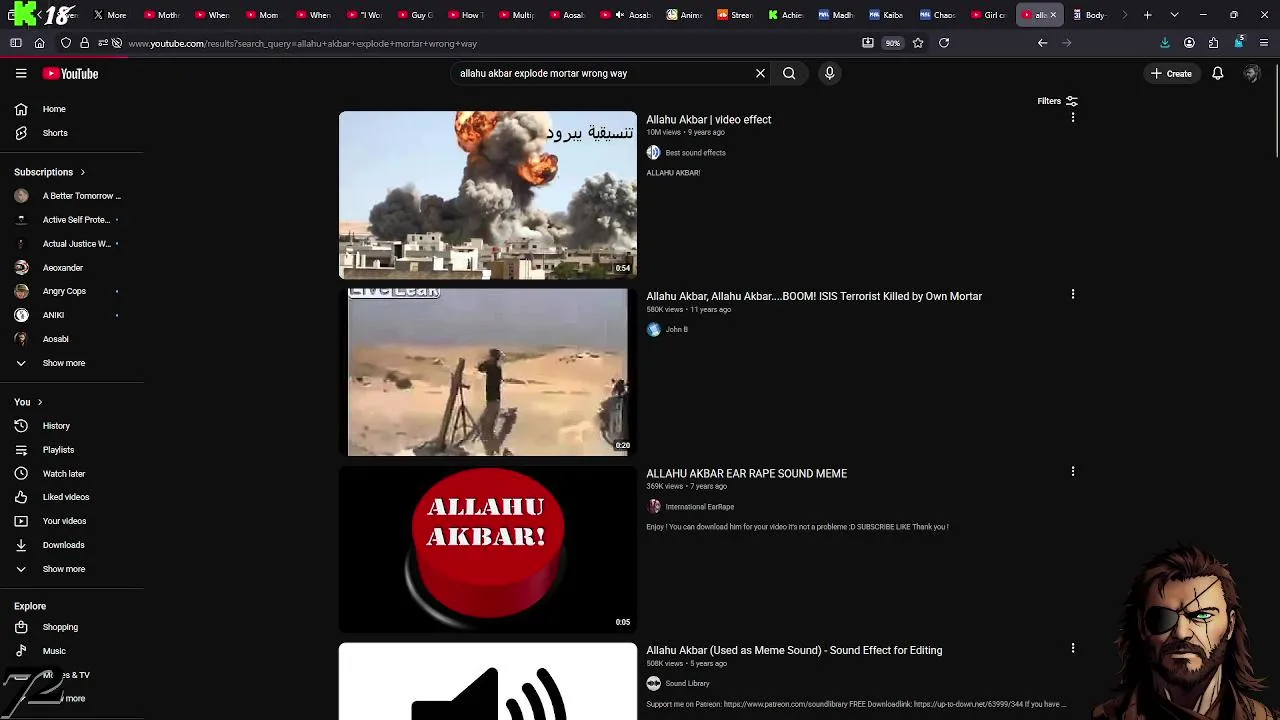Open the Best sound effects channel
This screenshot has width=1280, height=720.
point(695,153)
